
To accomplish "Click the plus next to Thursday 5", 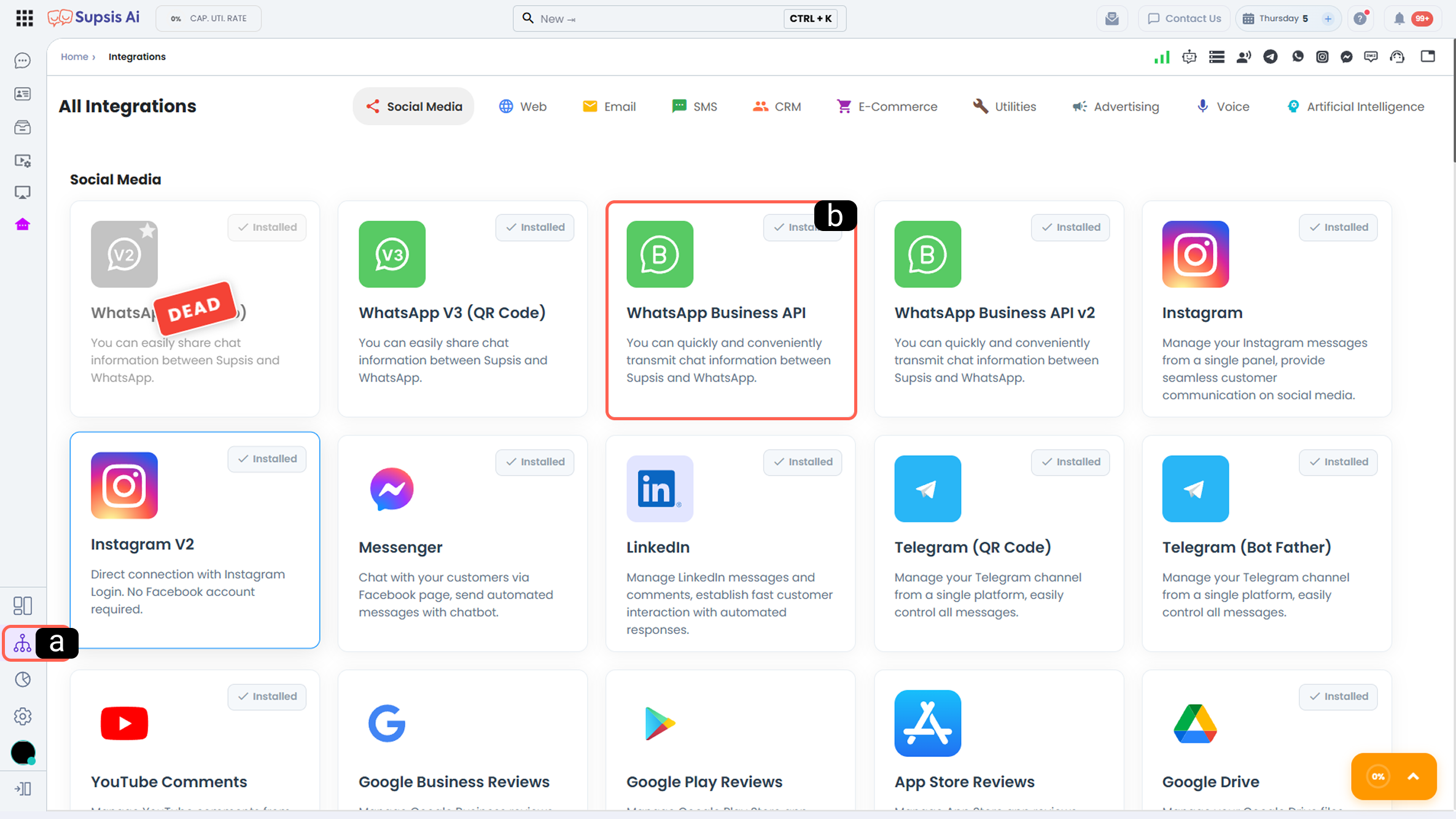I will pos(1328,18).
